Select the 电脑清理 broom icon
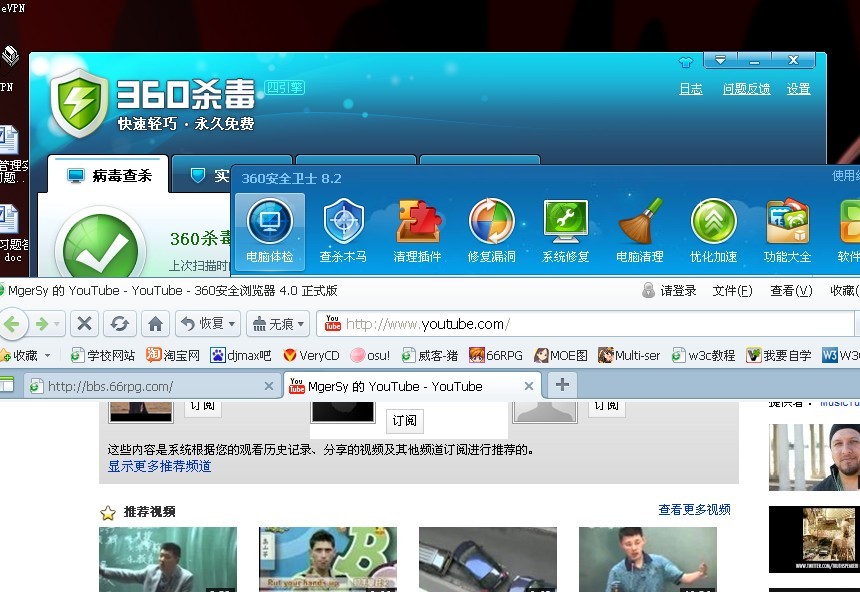 pos(640,232)
